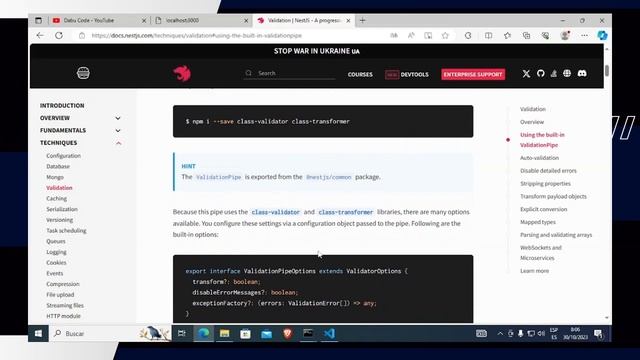This screenshot has height=360, width=640.
Task: Open Caching docs page link
Action: click(x=56, y=198)
